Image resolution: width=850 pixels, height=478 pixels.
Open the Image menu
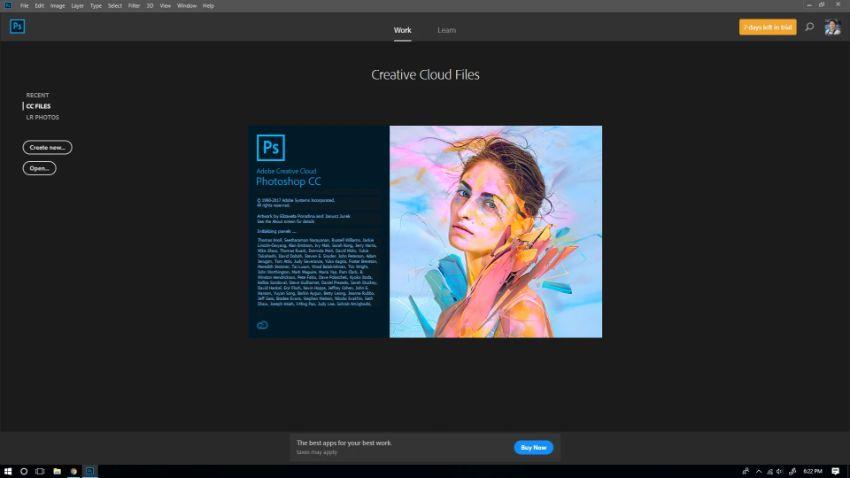pos(57,6)
